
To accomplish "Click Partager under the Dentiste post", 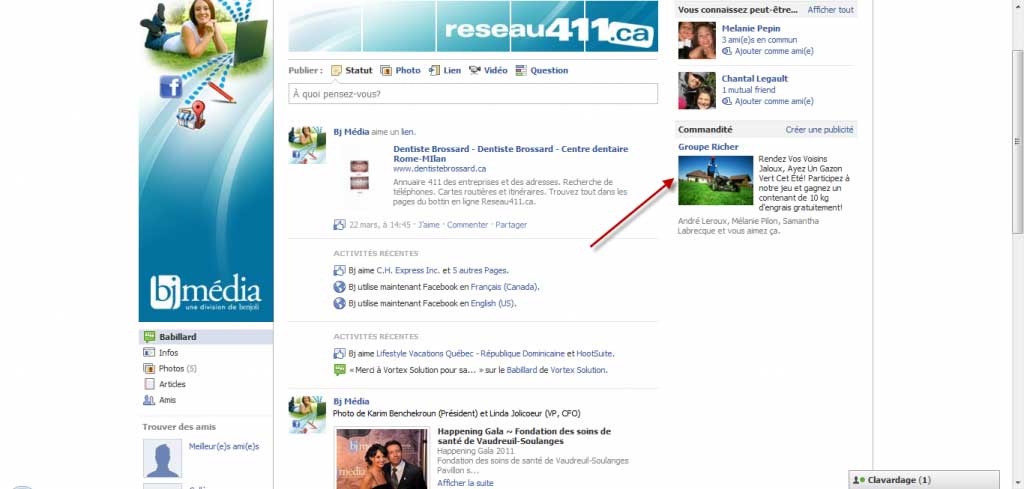I will click(511, 225).
